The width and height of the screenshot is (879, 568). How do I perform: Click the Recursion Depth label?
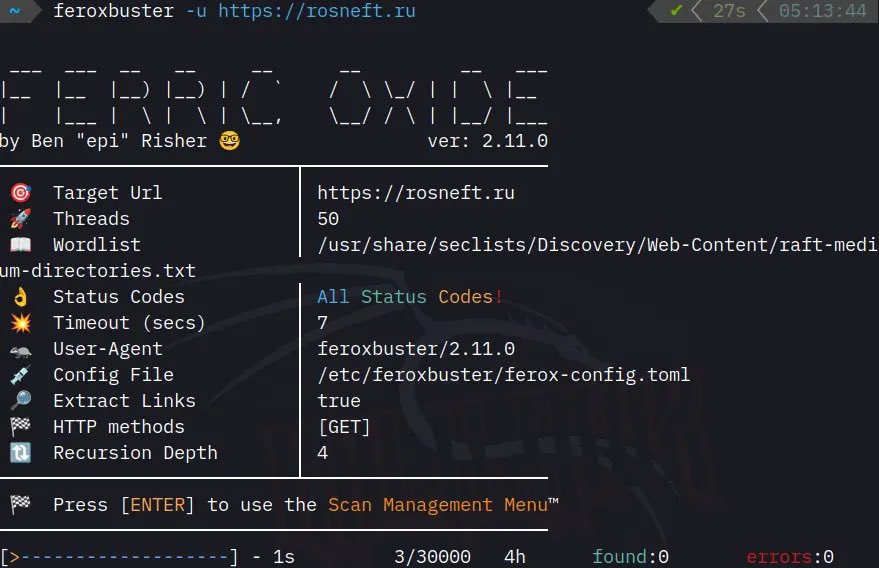(x=135, y=452)
